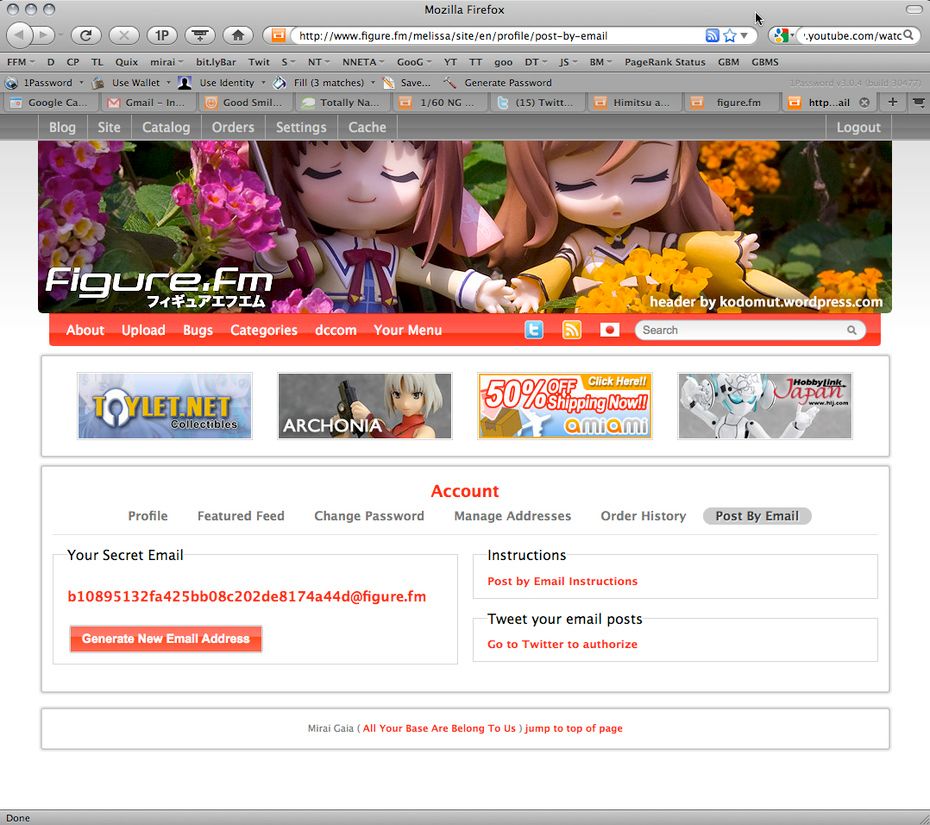Click the browser Reload button
The height and width of the screenshot is (825, 930).
pyautogui.click(x=85, y=35)
